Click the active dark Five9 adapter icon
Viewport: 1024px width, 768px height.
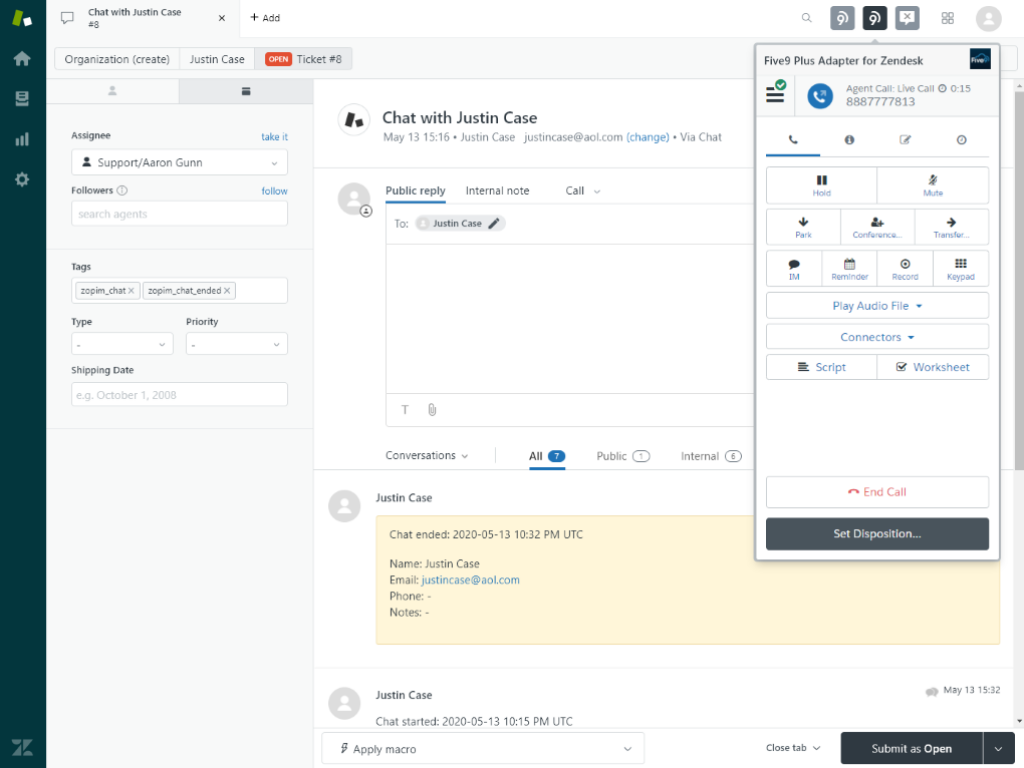tap(874, 18)
